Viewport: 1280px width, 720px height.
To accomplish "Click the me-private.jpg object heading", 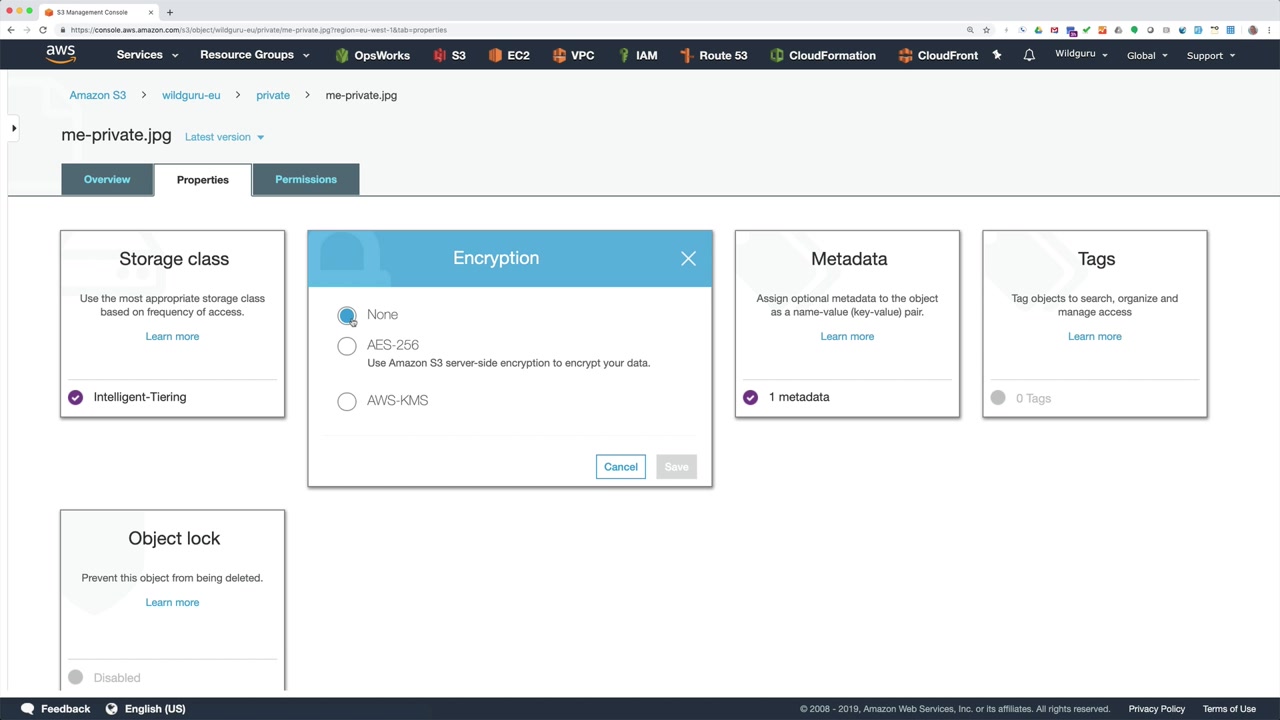I will point(116,135).
